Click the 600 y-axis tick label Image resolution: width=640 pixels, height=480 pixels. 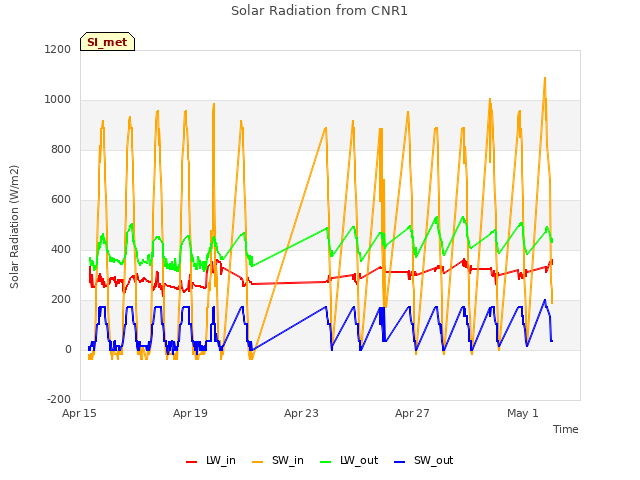pyautogui.click(x=61, y=200)
